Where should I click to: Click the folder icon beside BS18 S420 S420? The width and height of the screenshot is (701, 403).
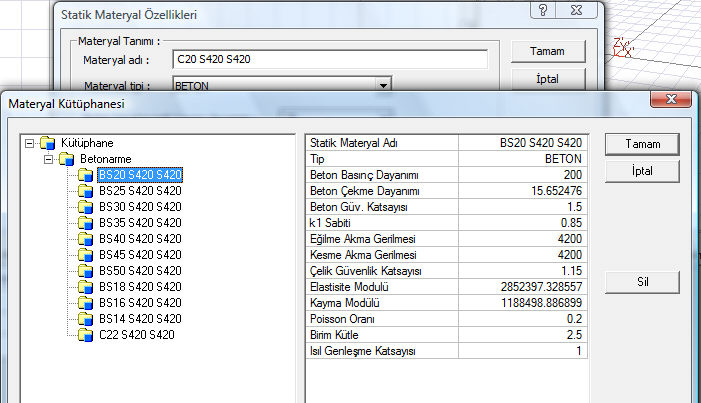(x=85, y=287)
